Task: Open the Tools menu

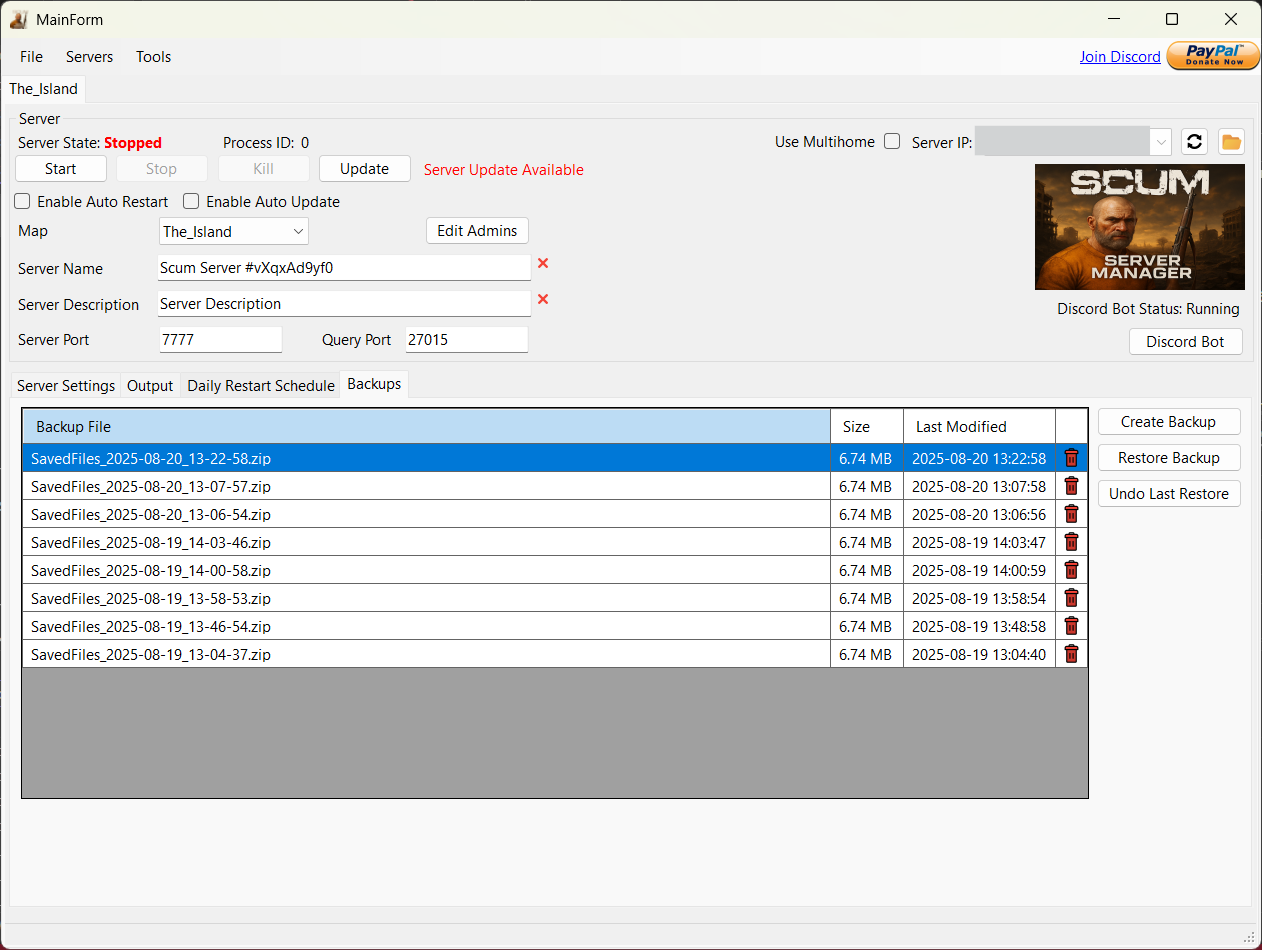Action: (x=154, y=57)
